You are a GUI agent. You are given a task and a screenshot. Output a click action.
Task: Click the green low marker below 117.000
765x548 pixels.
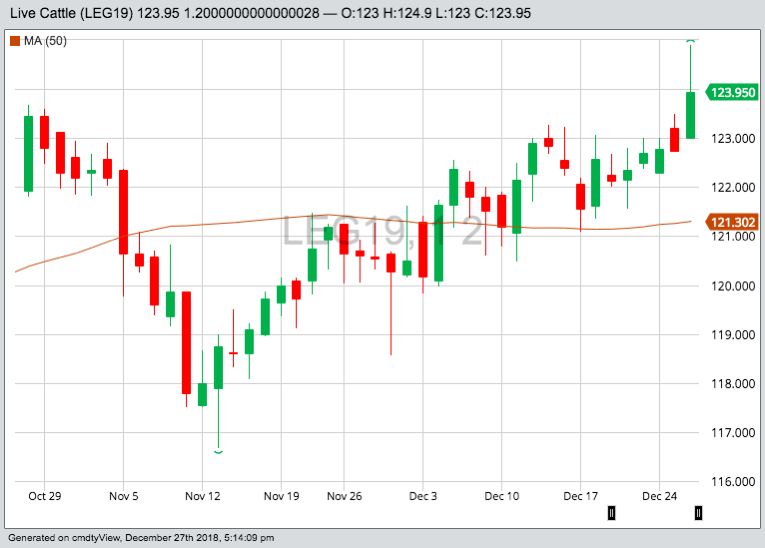pos(218,453)
